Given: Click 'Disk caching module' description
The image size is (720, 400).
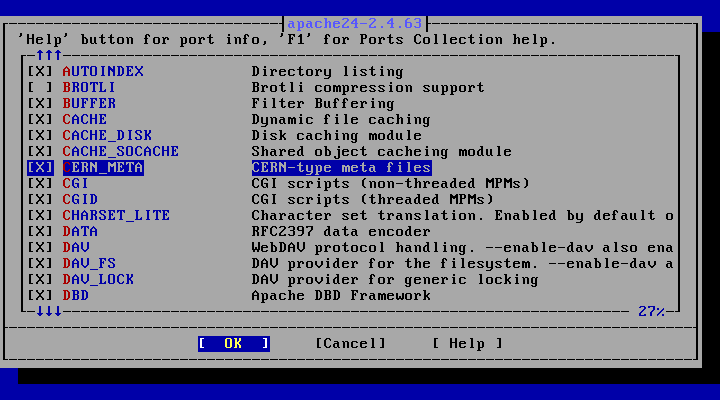Looking at the screenshot, I should (337, 136).
